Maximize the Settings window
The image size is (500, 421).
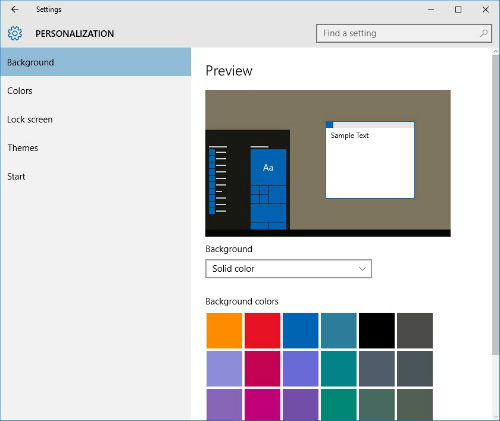pos(458,10)
